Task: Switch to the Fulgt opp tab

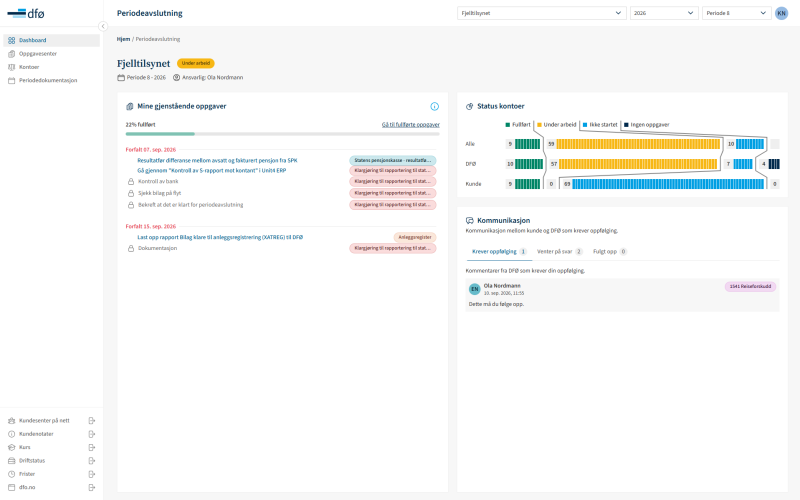Action: point(610,252)
